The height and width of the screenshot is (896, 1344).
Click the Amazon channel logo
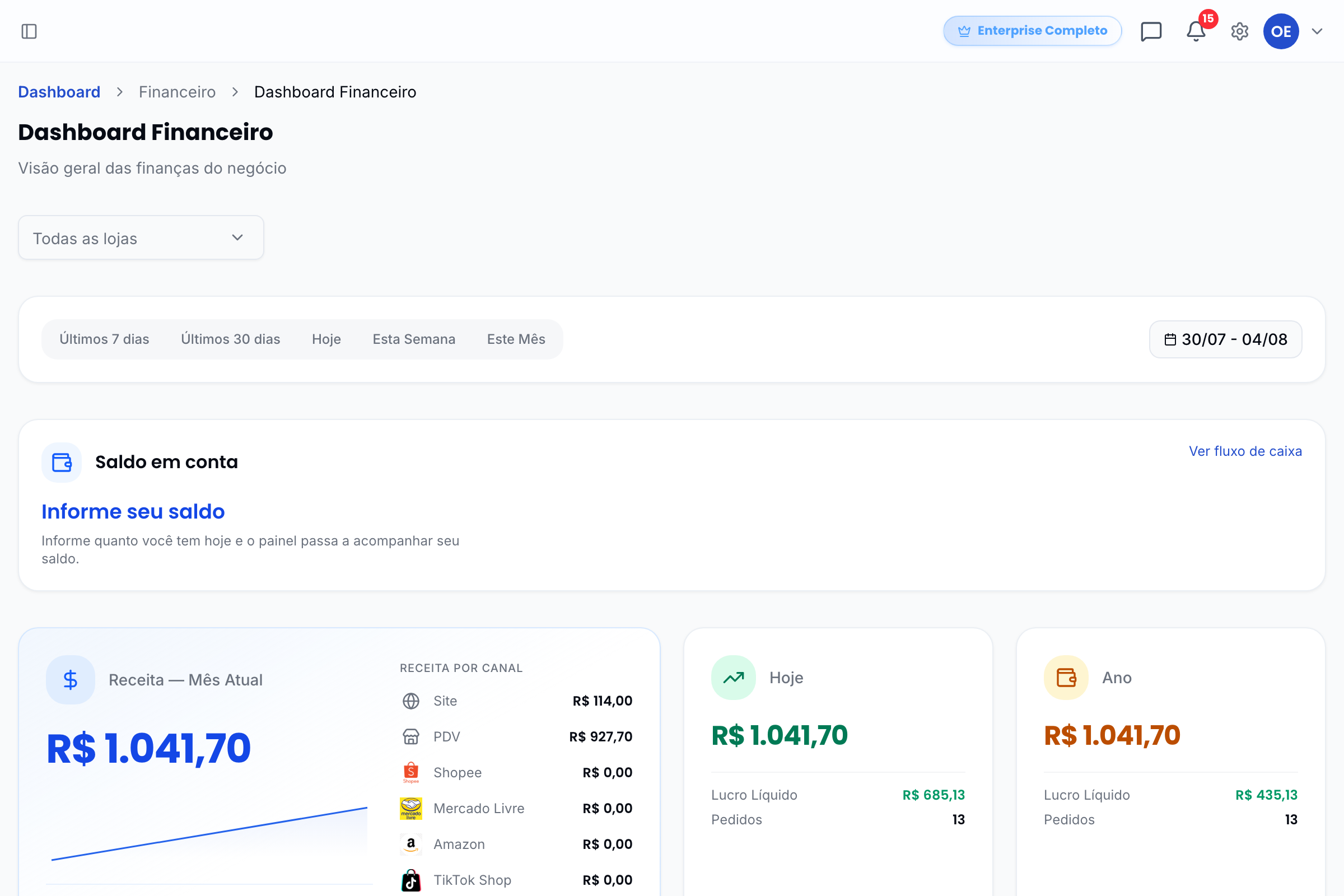coord(411,844)
